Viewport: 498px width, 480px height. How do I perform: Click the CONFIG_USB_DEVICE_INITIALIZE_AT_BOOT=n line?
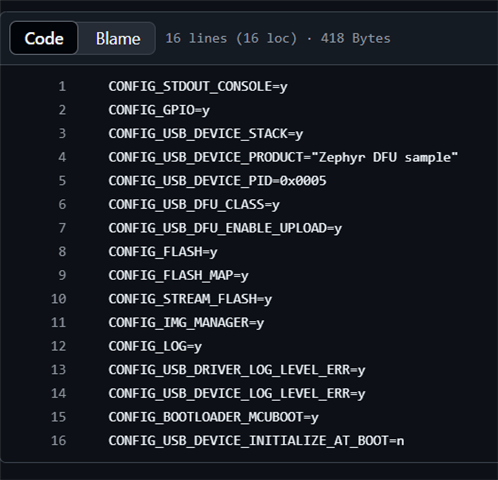coord(256,441)
